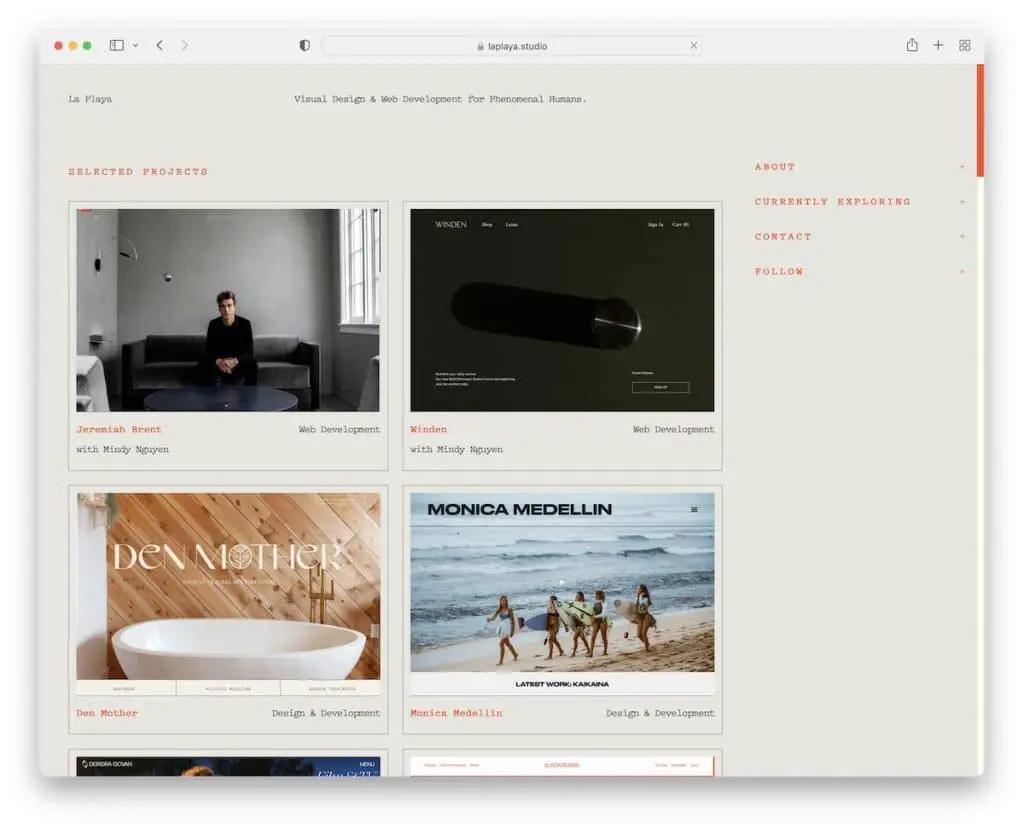Image resolution: width=1024 pixels, height=829 pixels.
Task: Open the Winden project link
Action: (x=428, y=430)
